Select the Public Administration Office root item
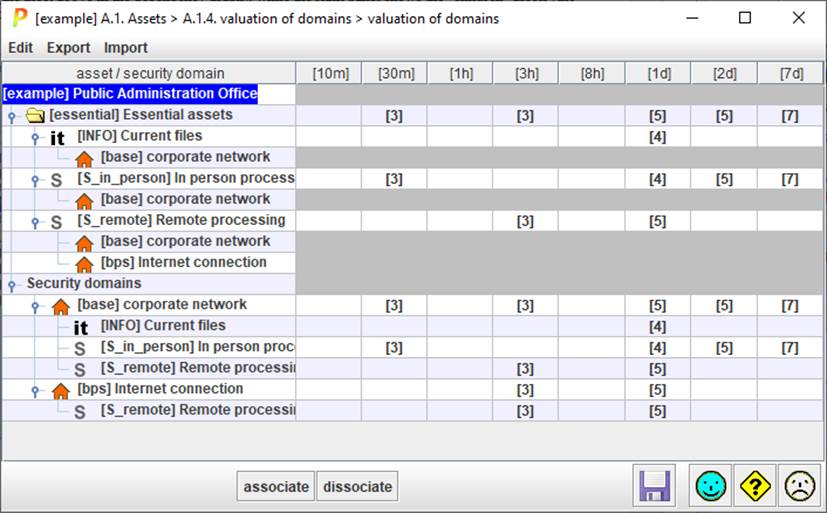Screen dimensions: 827x513 [x=130, y=94]
